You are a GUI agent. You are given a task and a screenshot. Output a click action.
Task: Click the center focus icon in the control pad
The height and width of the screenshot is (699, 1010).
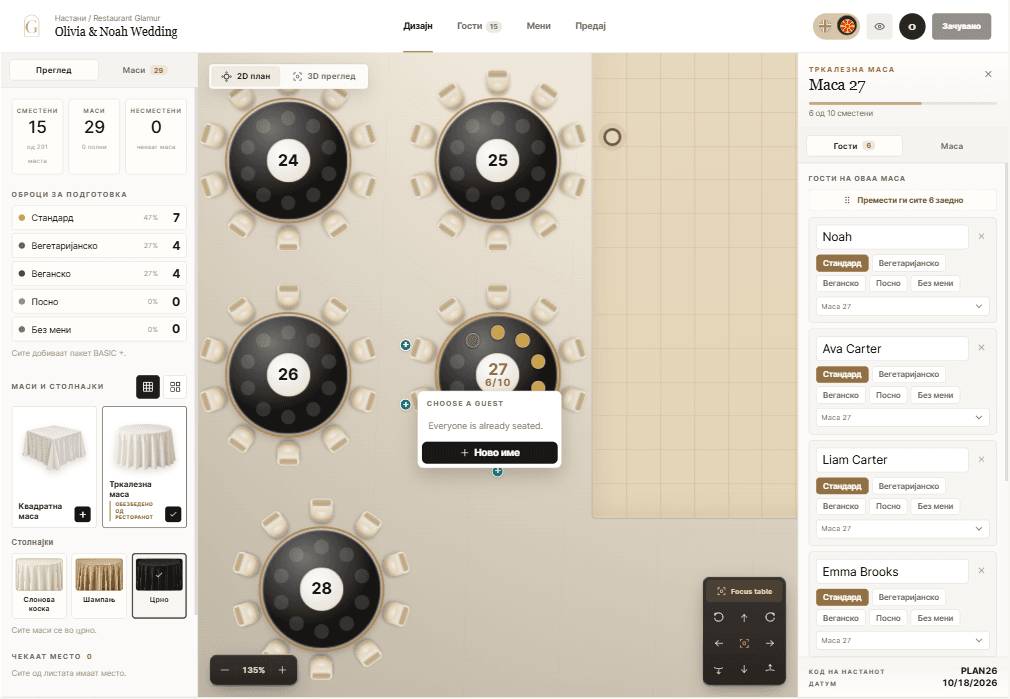(744, 643)
